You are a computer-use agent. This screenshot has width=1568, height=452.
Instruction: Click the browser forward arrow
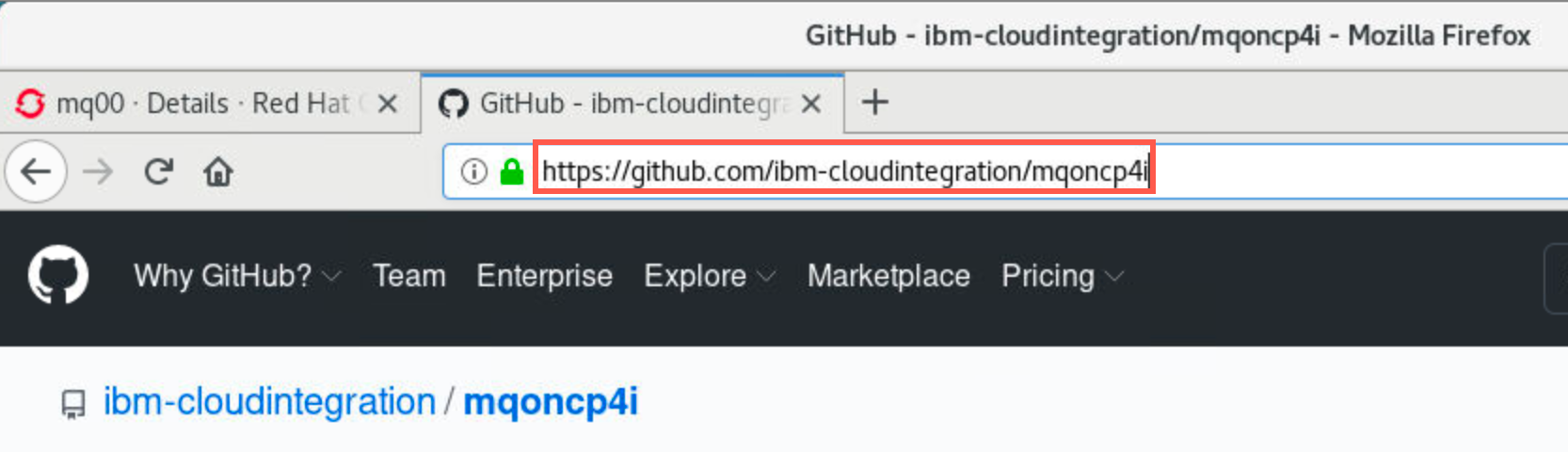(98, 171)
